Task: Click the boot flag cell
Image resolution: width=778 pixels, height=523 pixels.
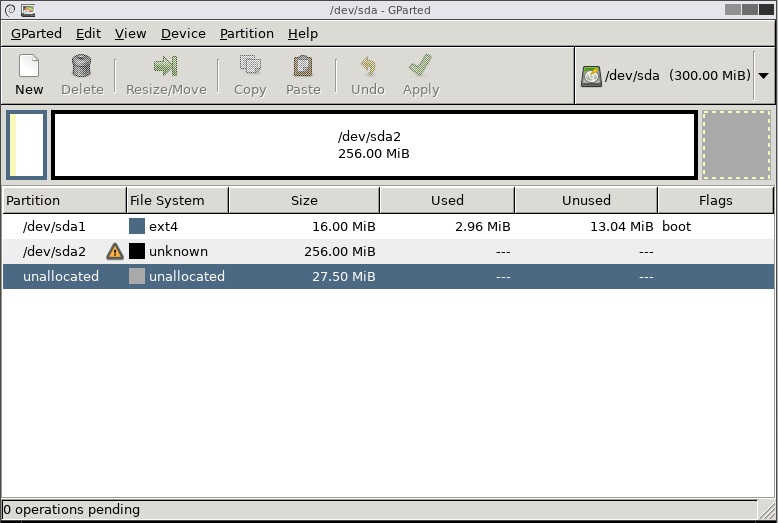Action: 676,227
